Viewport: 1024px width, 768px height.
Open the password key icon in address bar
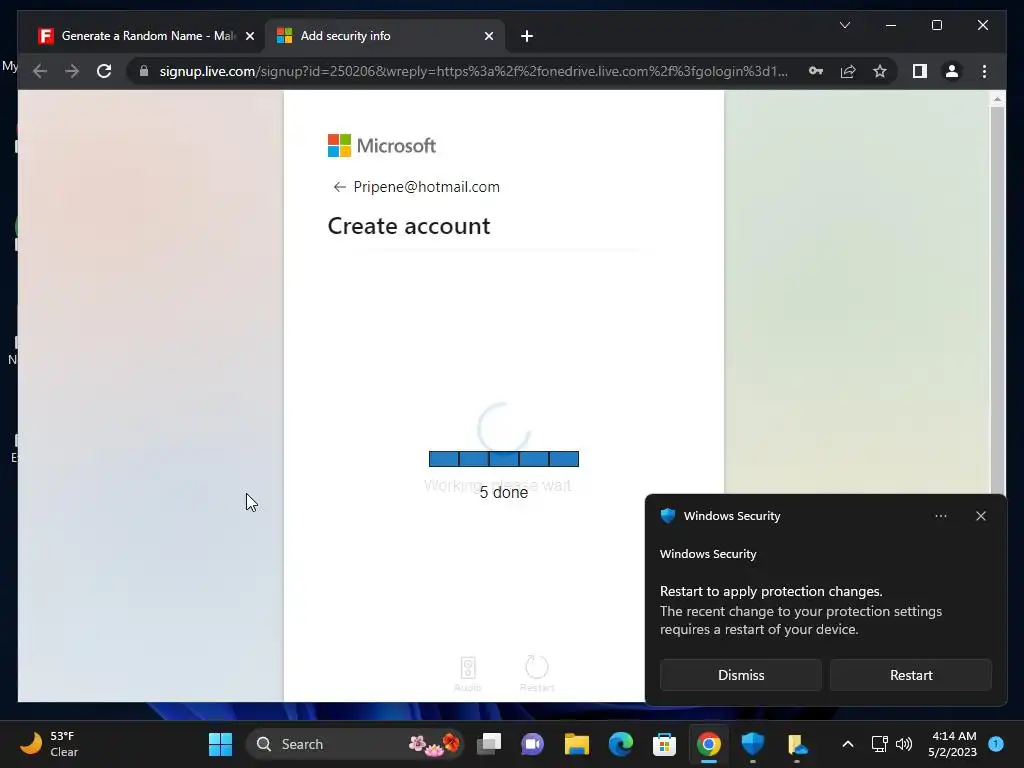tap(816, 71)
